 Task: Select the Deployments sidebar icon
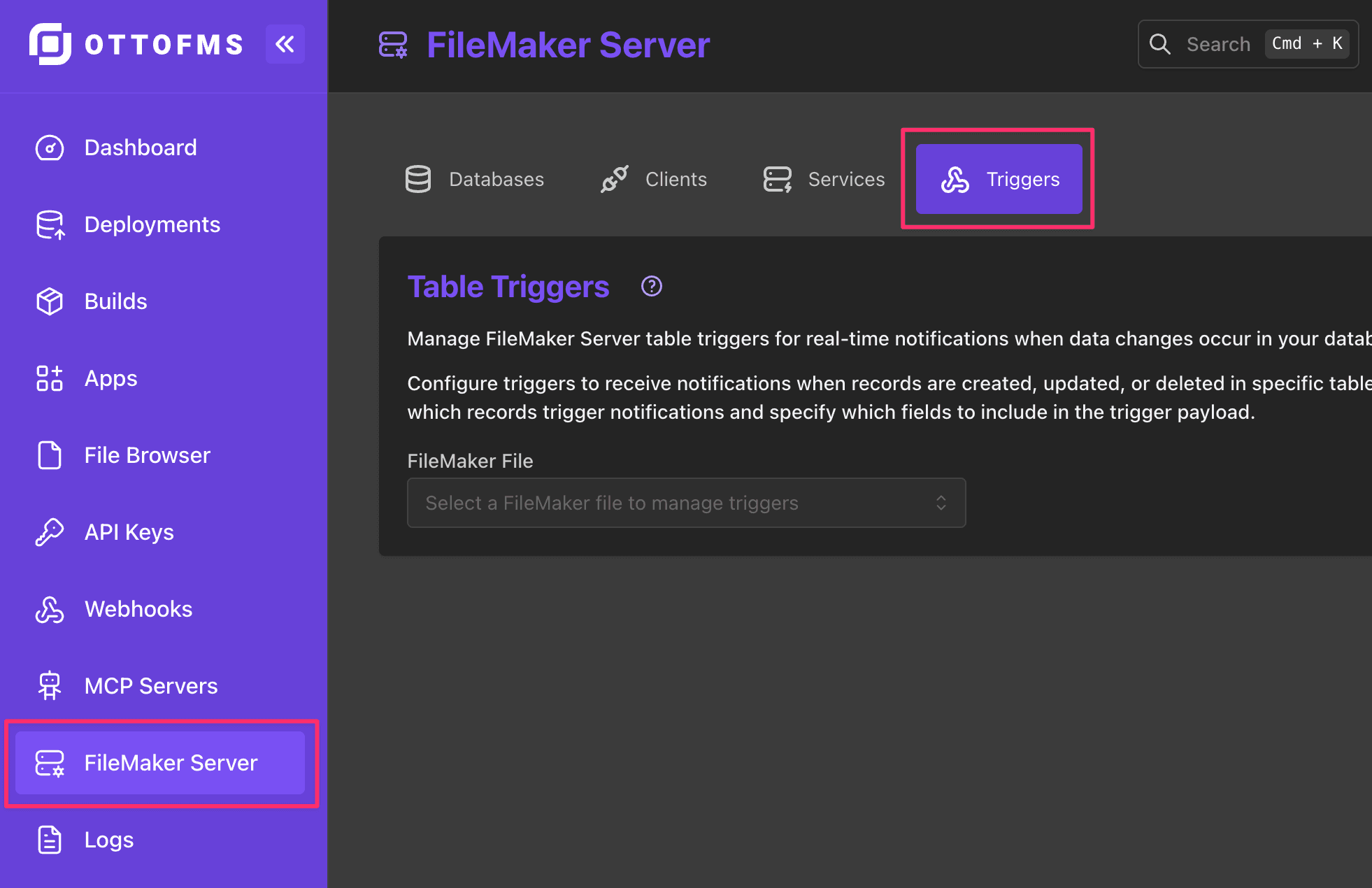pos(152,224)
